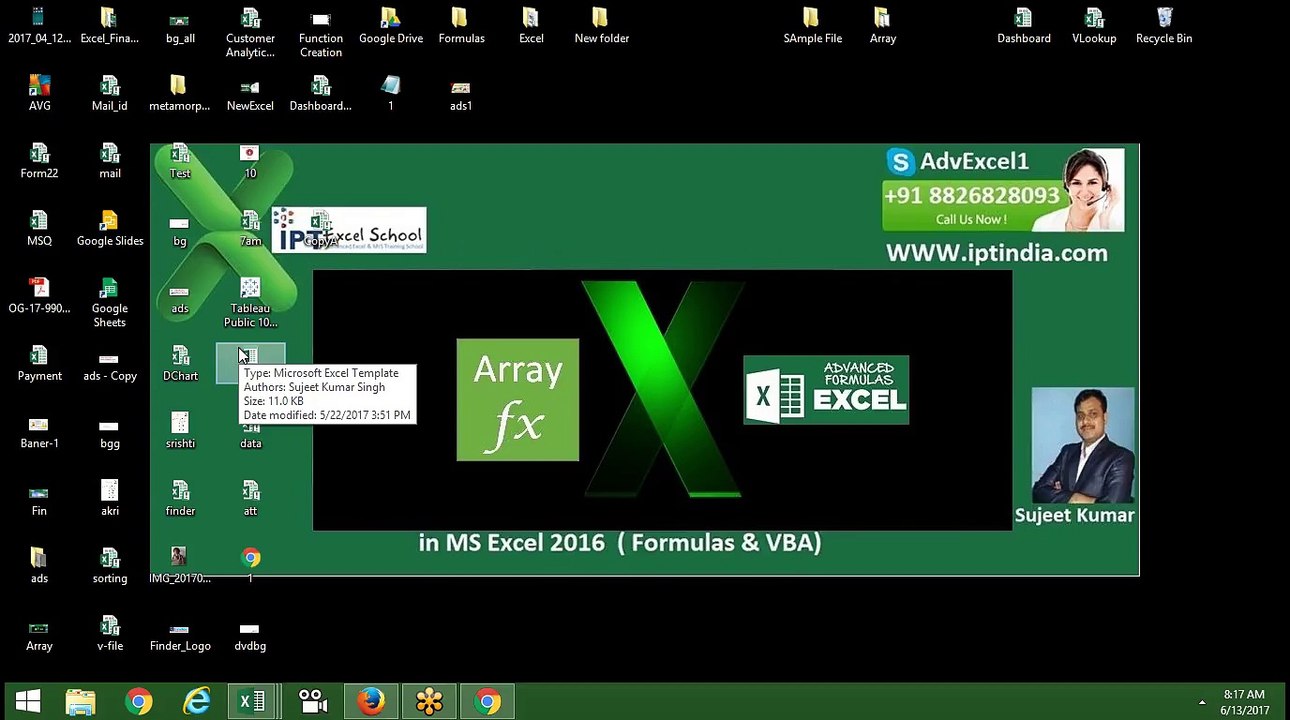This screenshot has height=720, width=1290.
Task: Open the data Excel file
Action: click(x=250, y=437)
